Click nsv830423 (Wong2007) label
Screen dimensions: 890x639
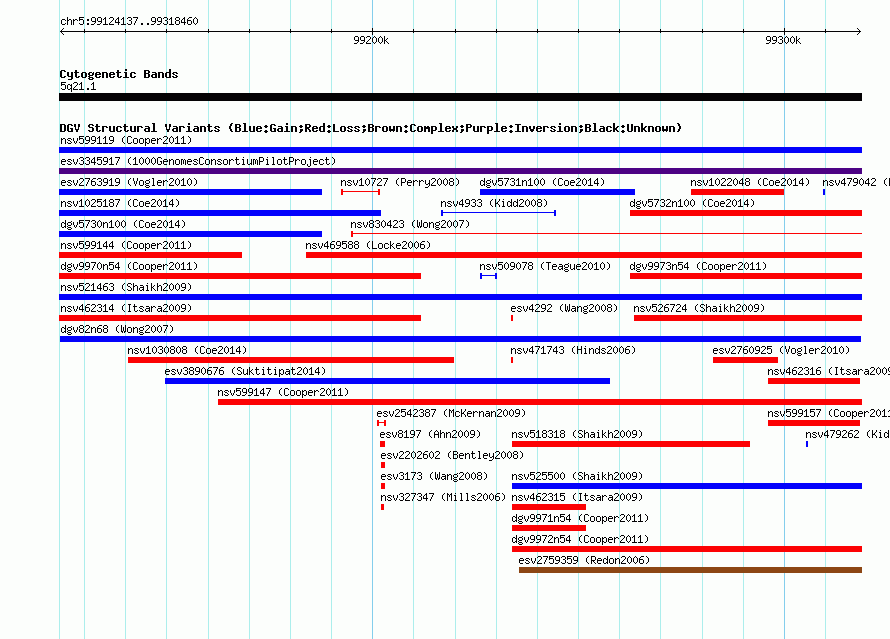(410, 224)
